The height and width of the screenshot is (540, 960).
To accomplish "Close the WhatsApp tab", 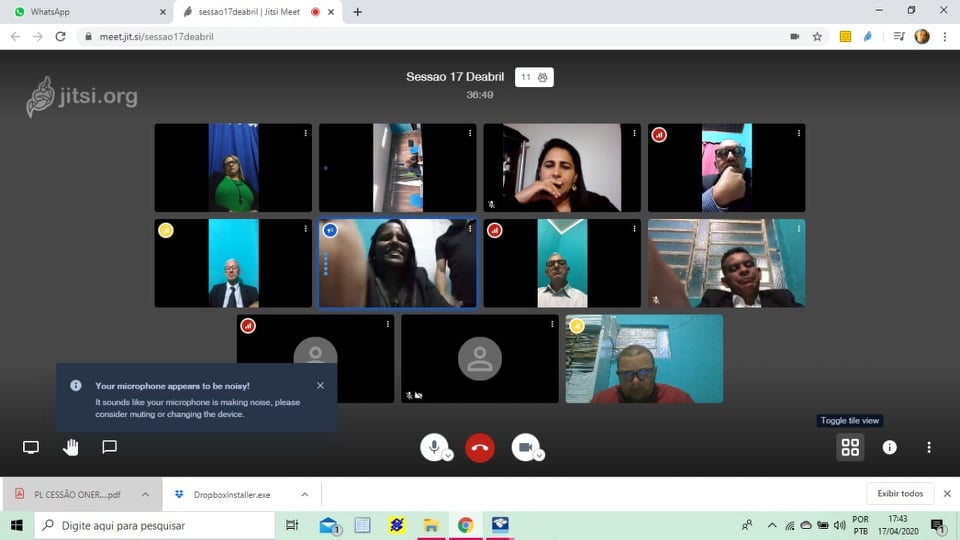I will pyautogui.click(x=162, y=12).
